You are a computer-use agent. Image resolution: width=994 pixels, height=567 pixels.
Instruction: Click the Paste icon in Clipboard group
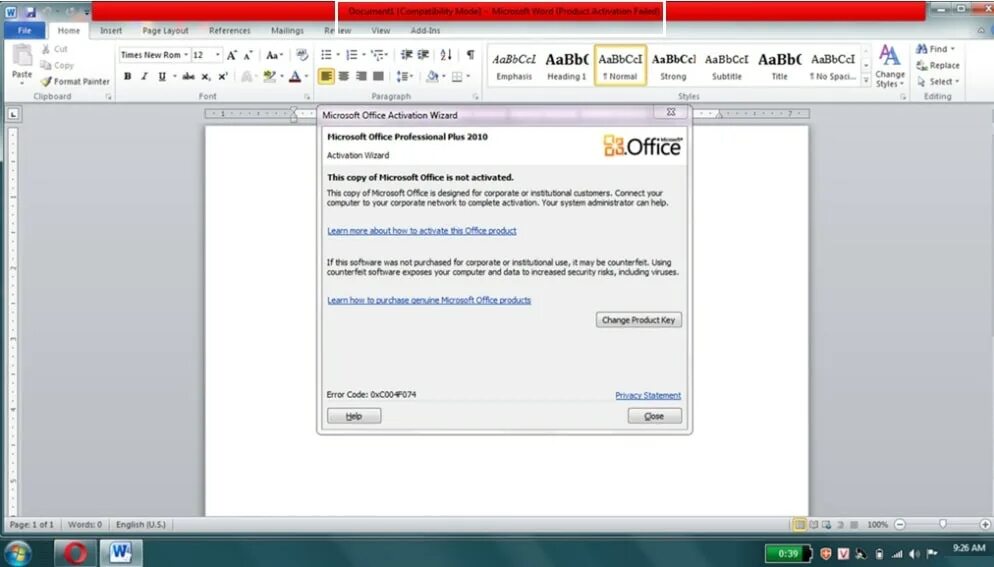(x=22, y=56)
